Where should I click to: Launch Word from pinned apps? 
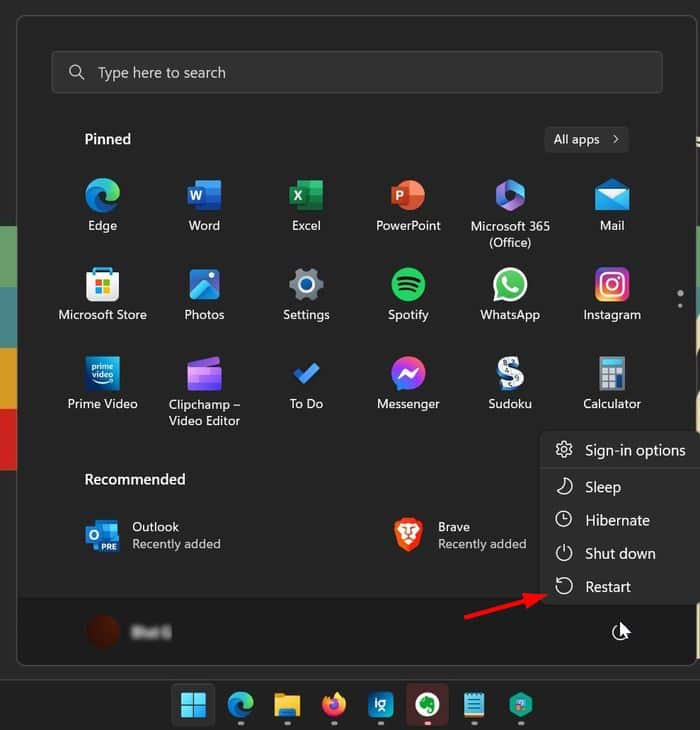click(204, 205)
